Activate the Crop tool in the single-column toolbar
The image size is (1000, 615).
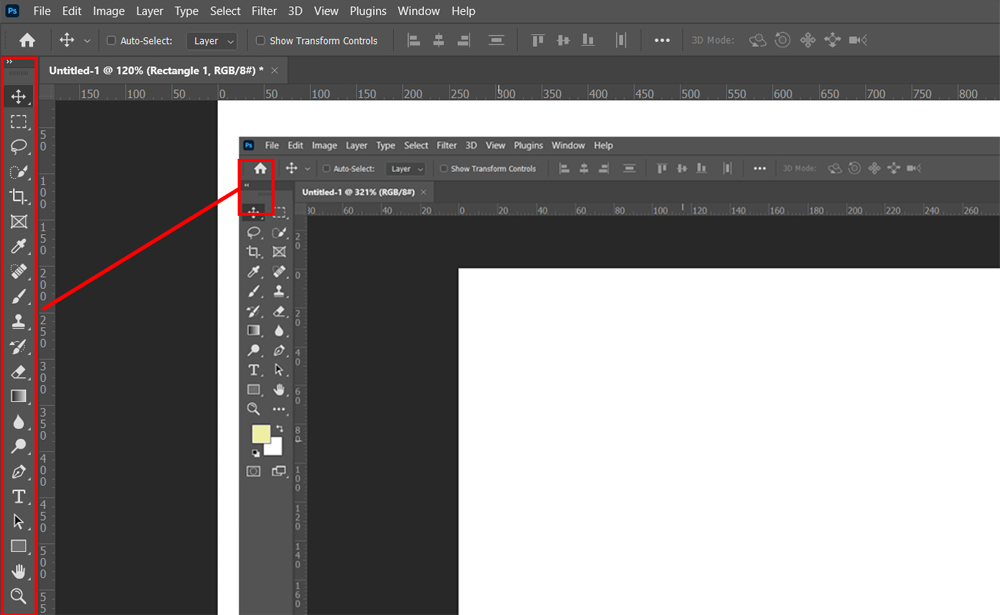18,196
